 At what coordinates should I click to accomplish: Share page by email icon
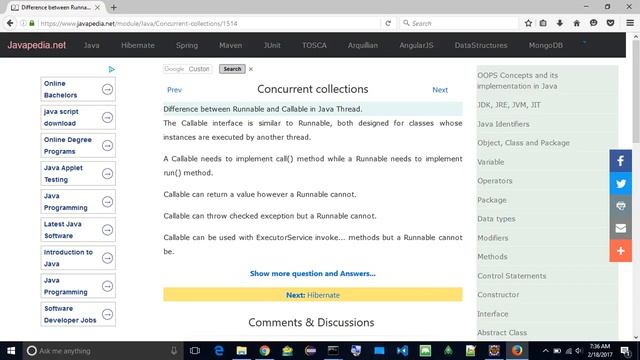(x=620, y=228)
